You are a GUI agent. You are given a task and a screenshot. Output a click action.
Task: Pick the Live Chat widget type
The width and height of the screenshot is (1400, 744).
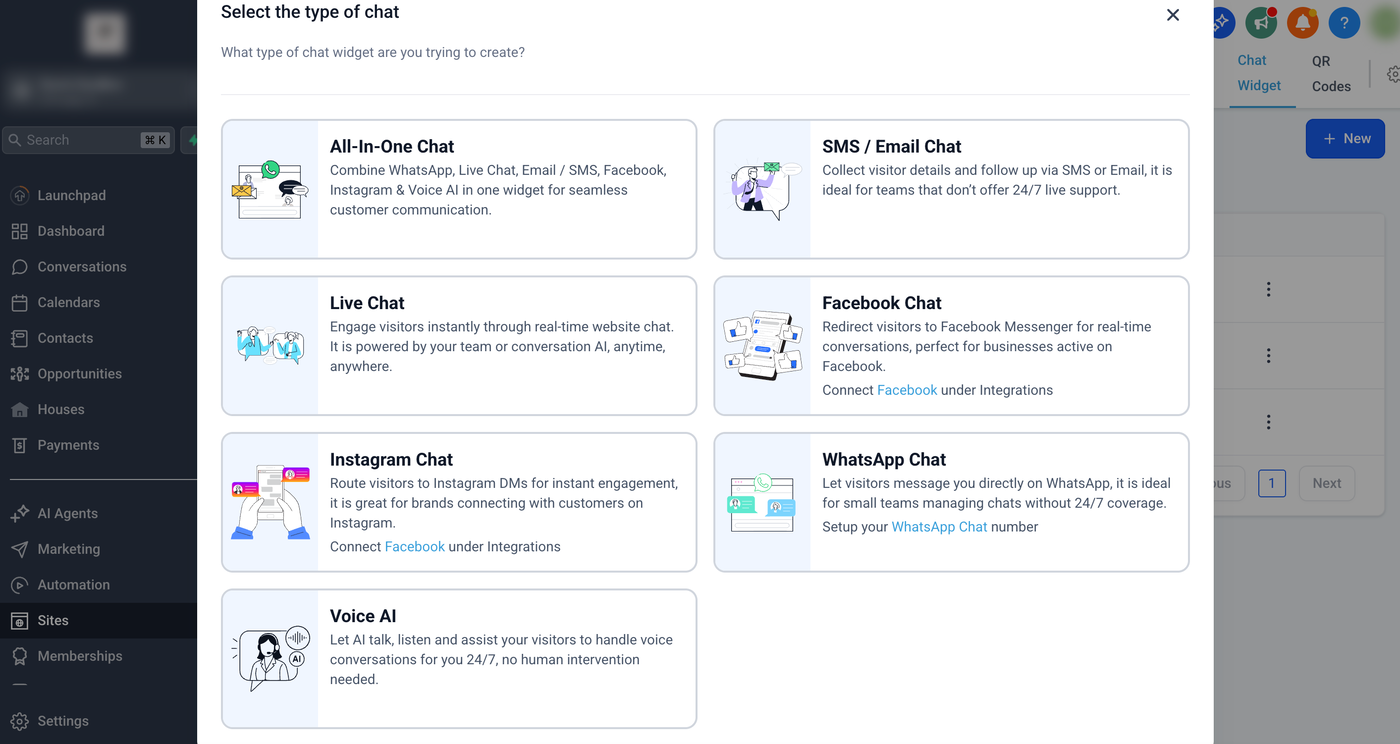coord(459,345)
